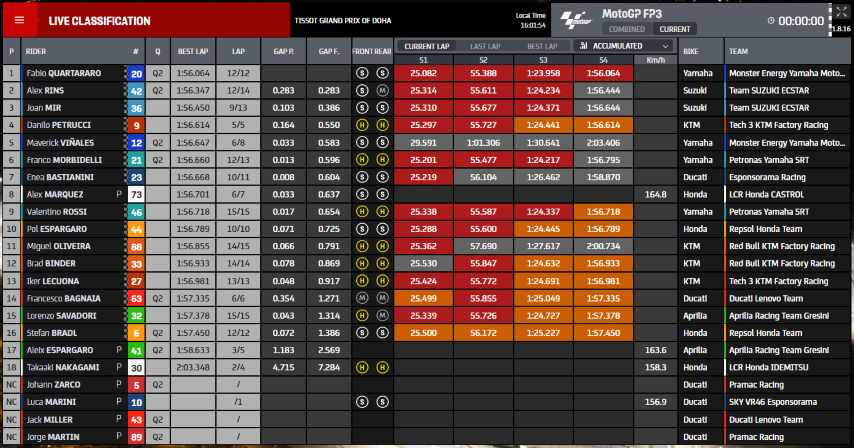Click the Km/h column header
854x448 pixels.
click(655, 60)
